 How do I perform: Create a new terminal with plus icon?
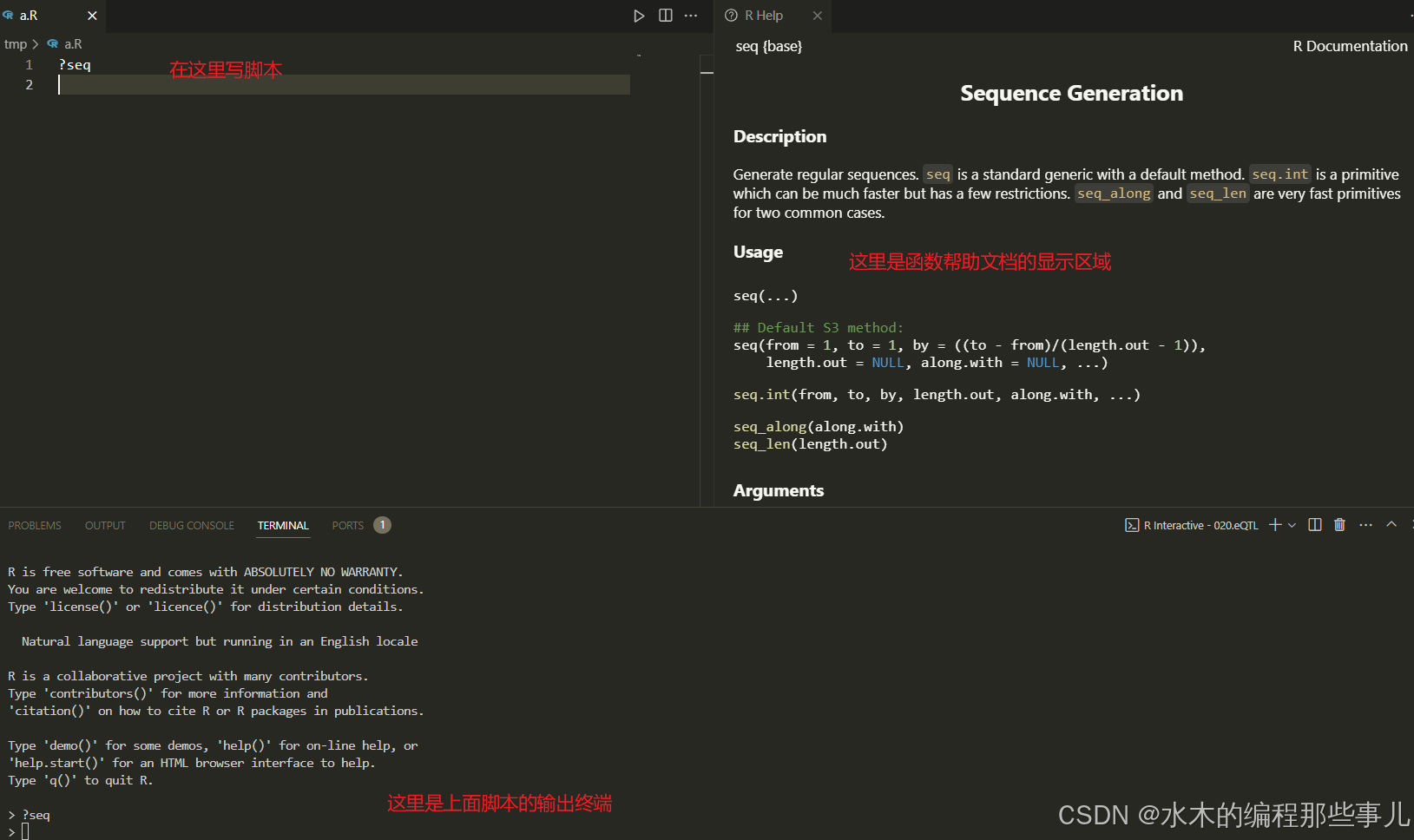coord(1275,525)
